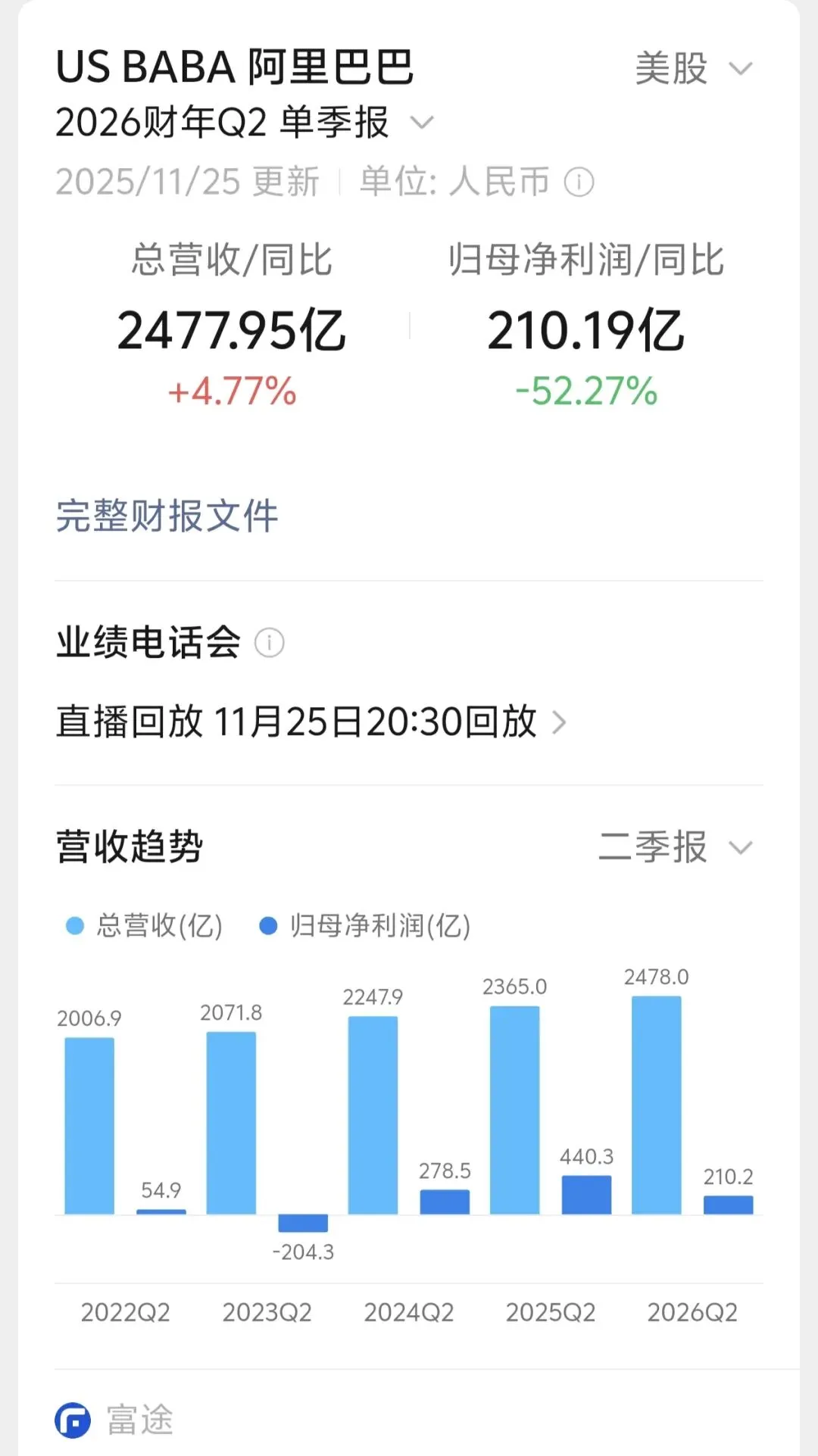Toggle the 总营收(亿) legend item

coord(144,925)
